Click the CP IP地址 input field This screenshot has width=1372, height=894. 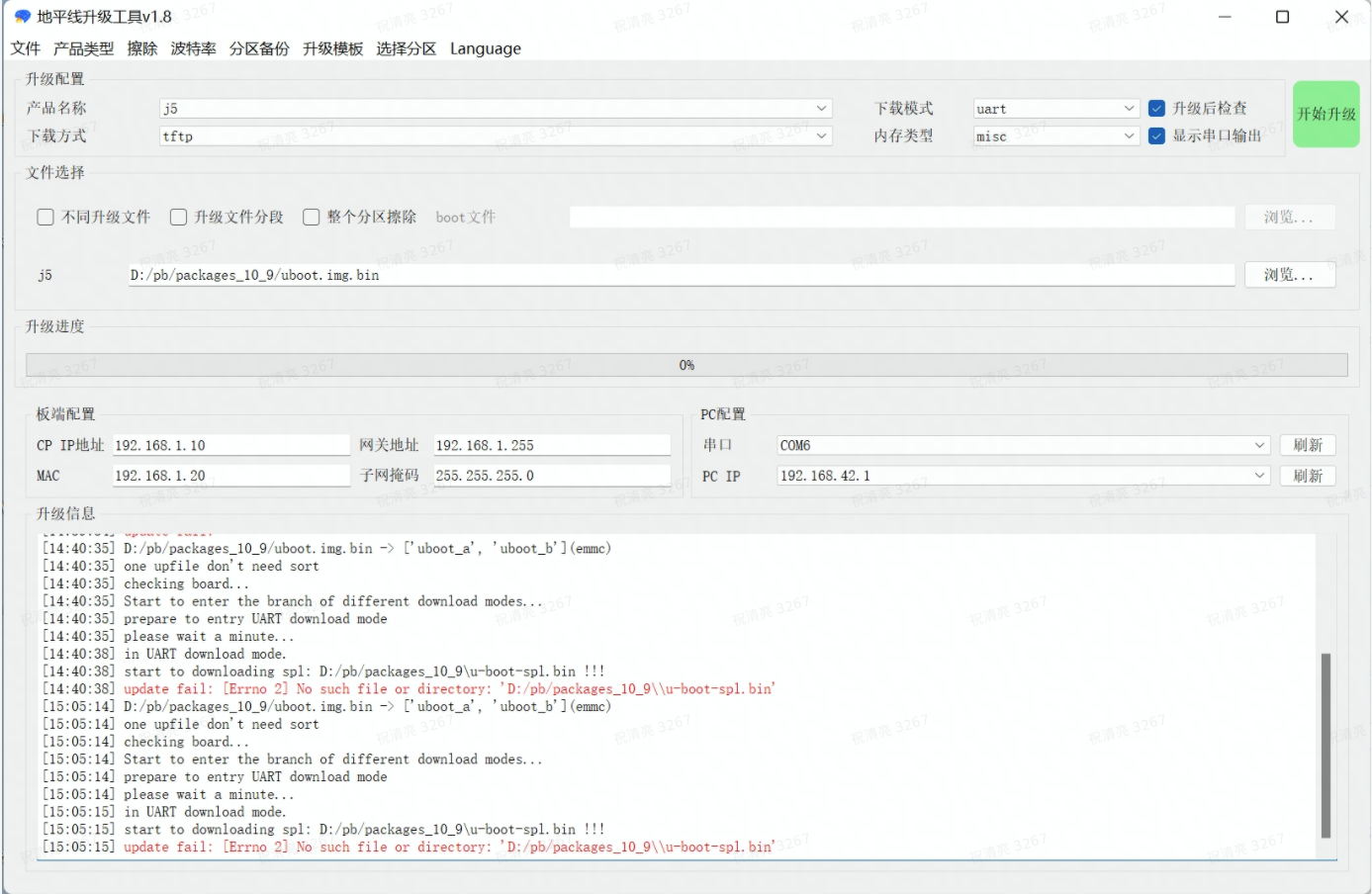click(230, 445)
